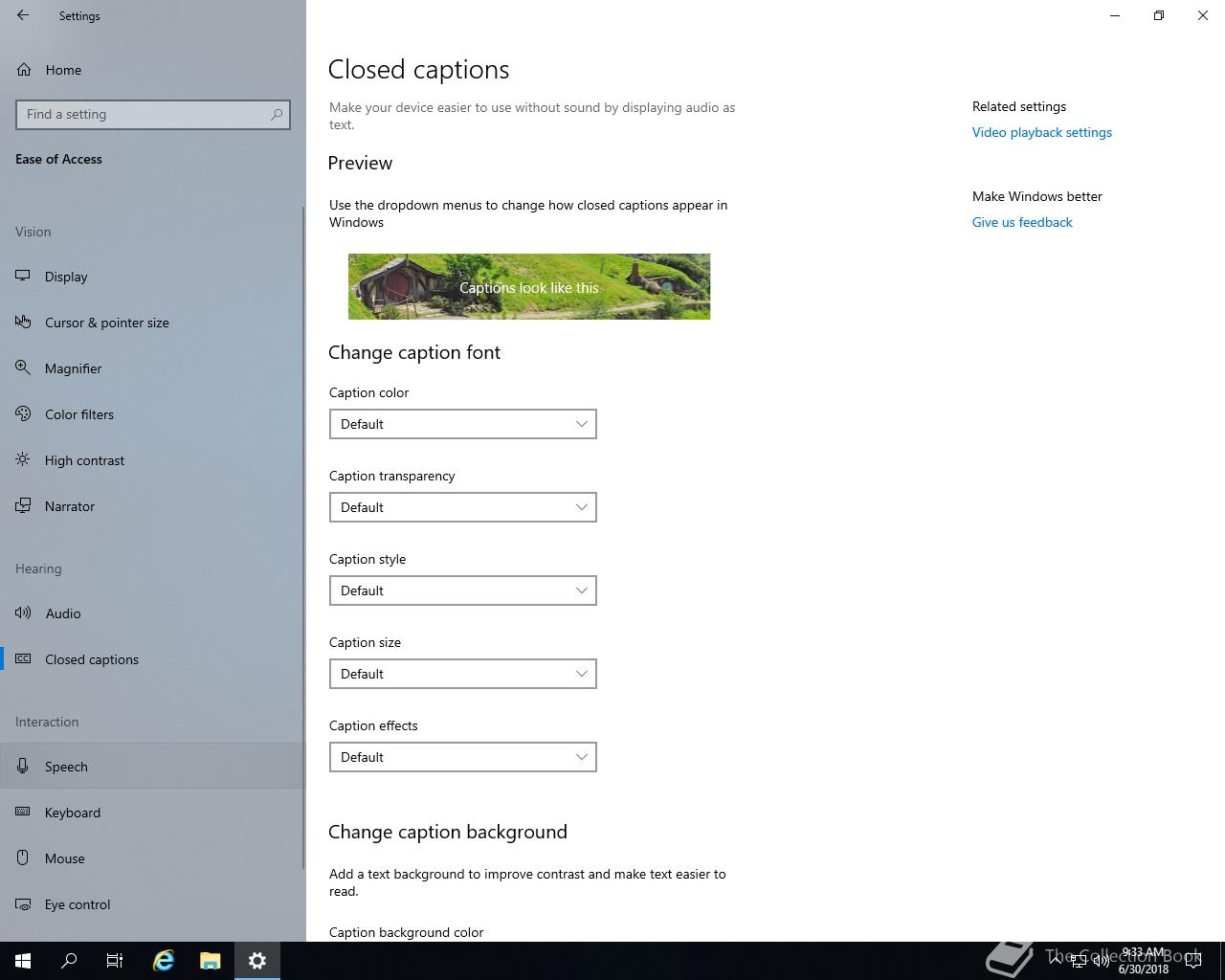The height and width of the screenshot is (980, 1225).
Task: Click the Cursor & pointer size icon
Action: point(23,323)
